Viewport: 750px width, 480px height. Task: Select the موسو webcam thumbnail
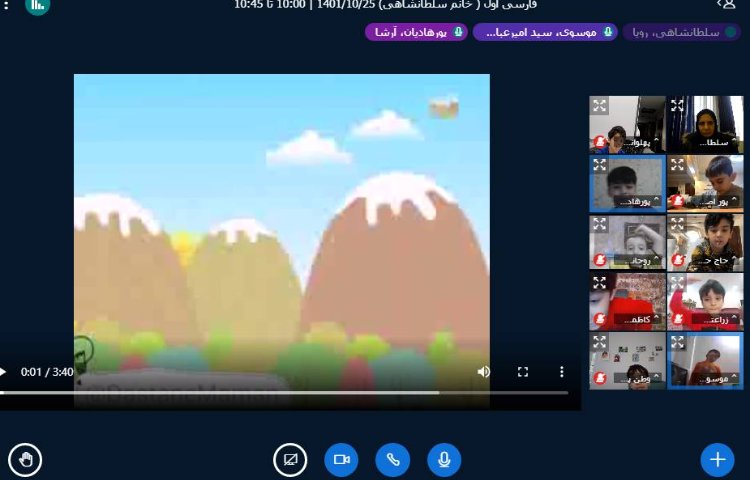(706, 358)
